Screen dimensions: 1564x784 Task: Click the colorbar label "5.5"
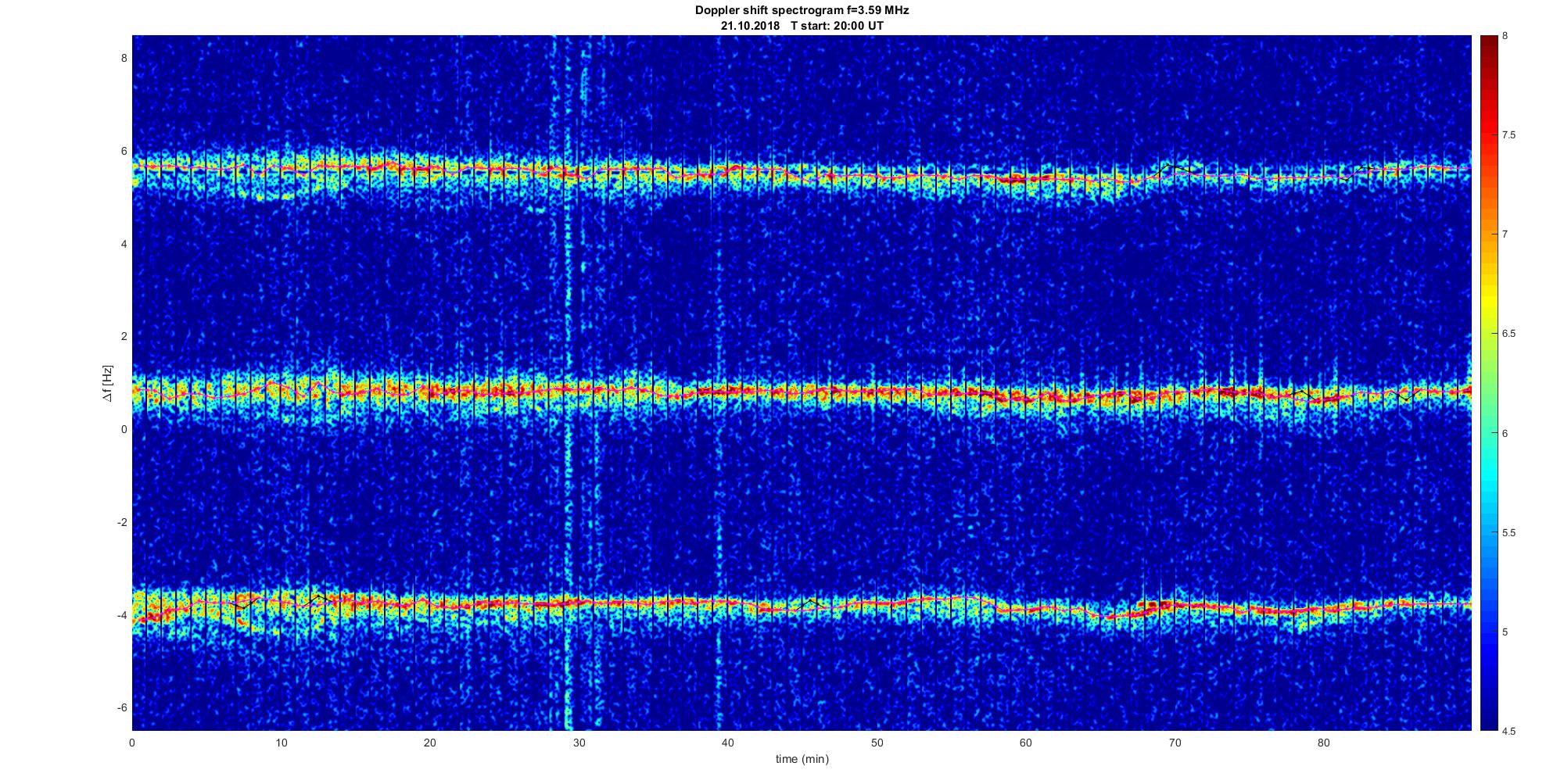pyautogui.click(x=1509, y=532)
